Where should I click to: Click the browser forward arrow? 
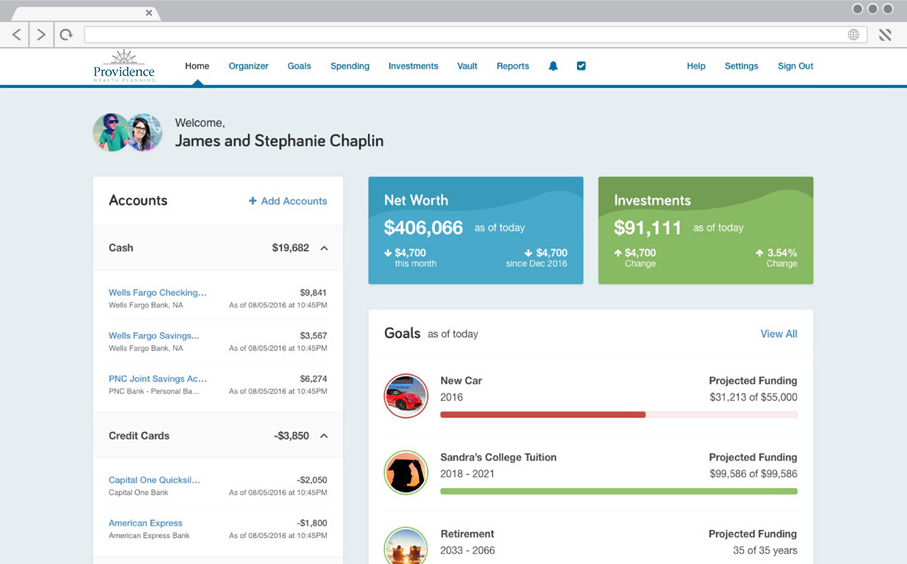(41, 34)
